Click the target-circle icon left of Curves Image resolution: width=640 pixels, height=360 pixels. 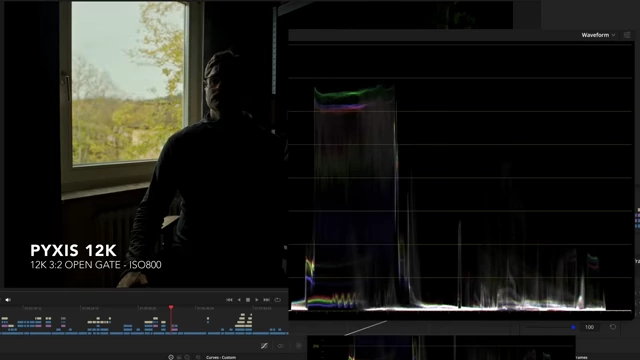[x=171, y=358]
